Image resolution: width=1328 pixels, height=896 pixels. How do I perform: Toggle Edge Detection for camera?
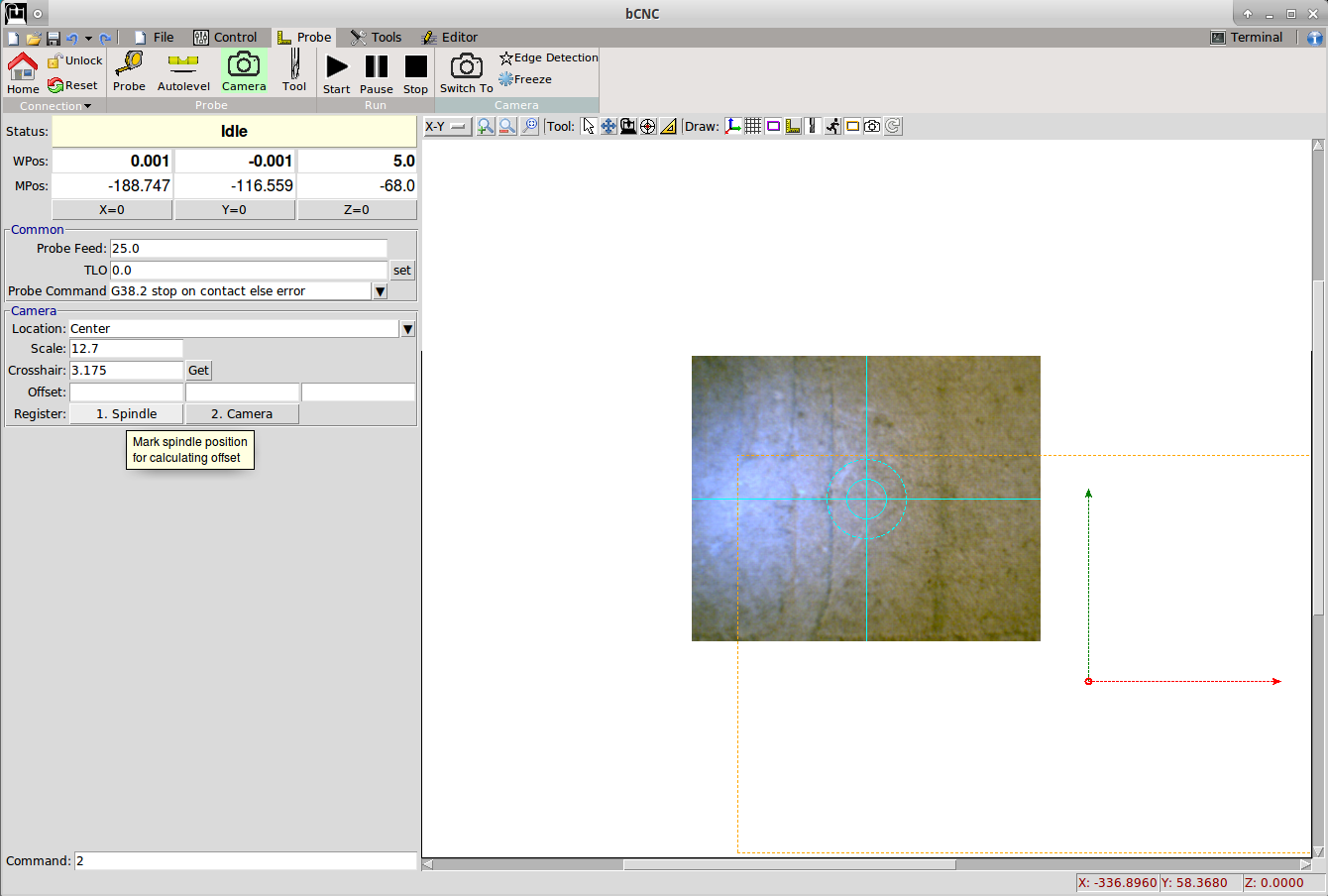click(x=549, y=57)
